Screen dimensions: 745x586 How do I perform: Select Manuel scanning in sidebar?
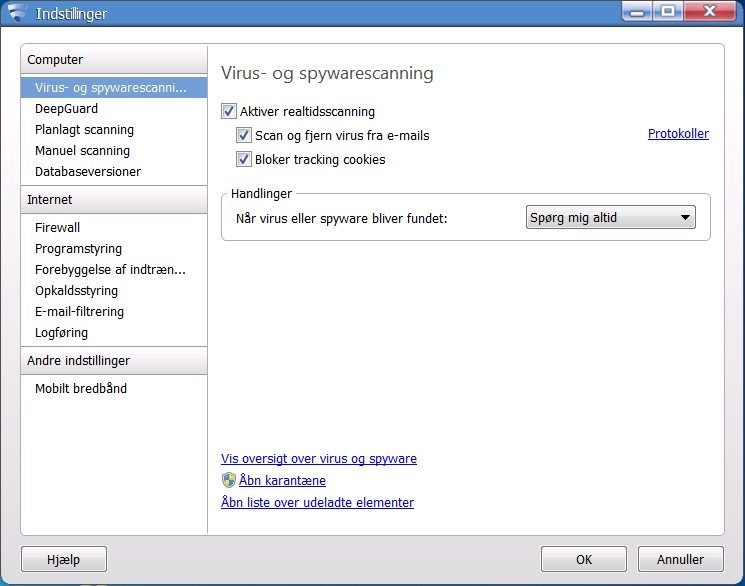(114, 151)
